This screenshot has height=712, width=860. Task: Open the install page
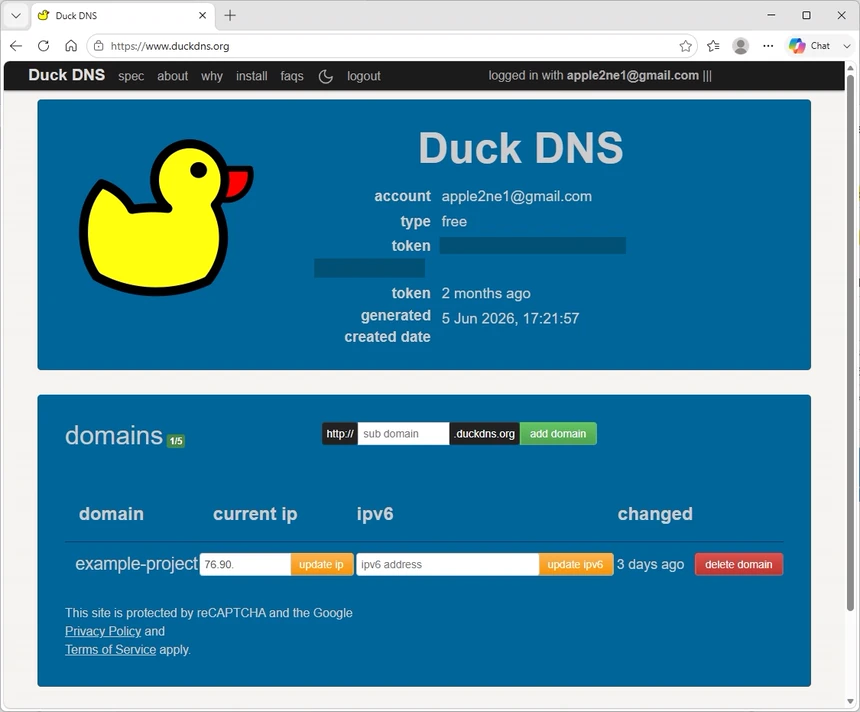[252, 76]
